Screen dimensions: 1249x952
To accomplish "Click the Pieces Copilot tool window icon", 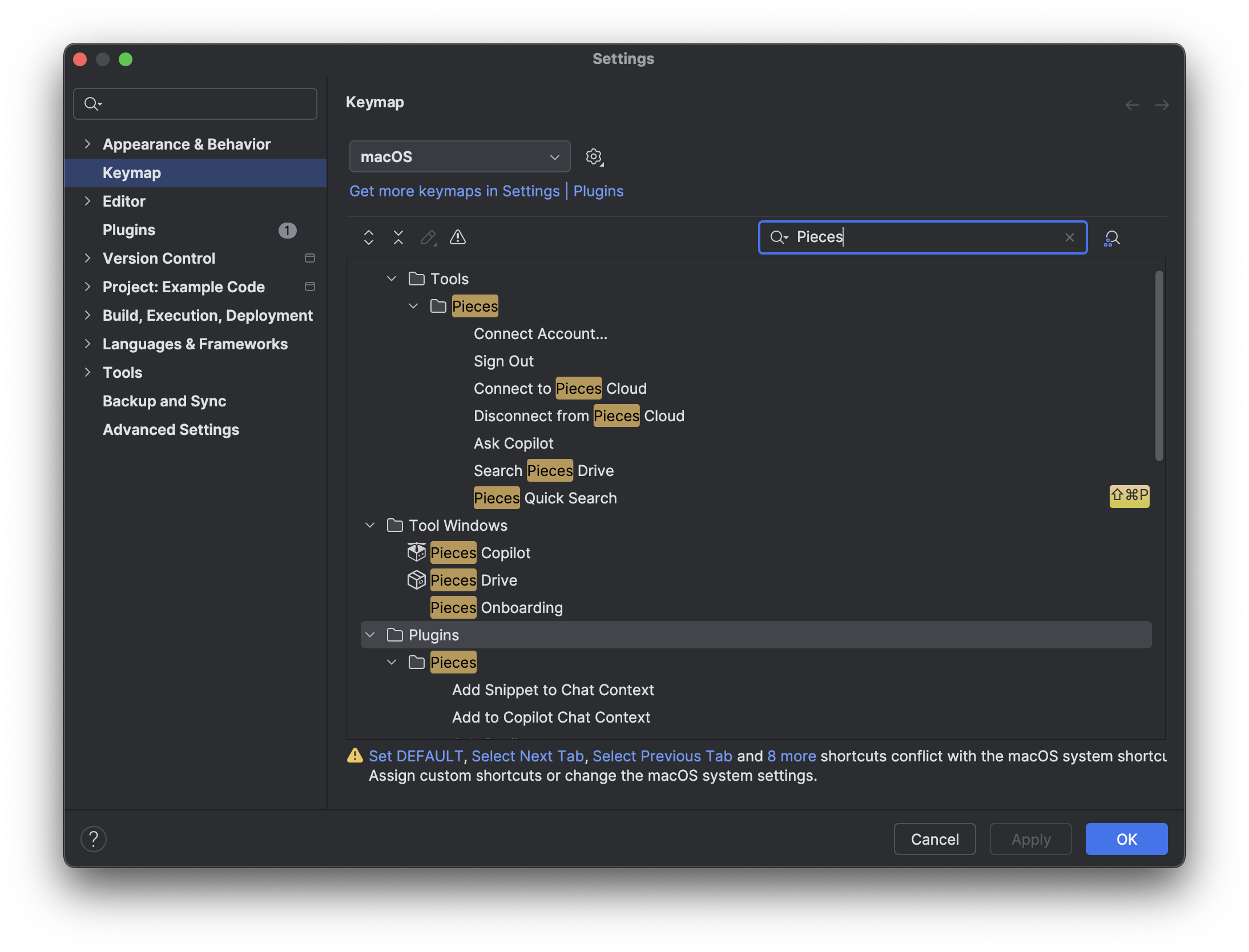I will tap(417, 552).
